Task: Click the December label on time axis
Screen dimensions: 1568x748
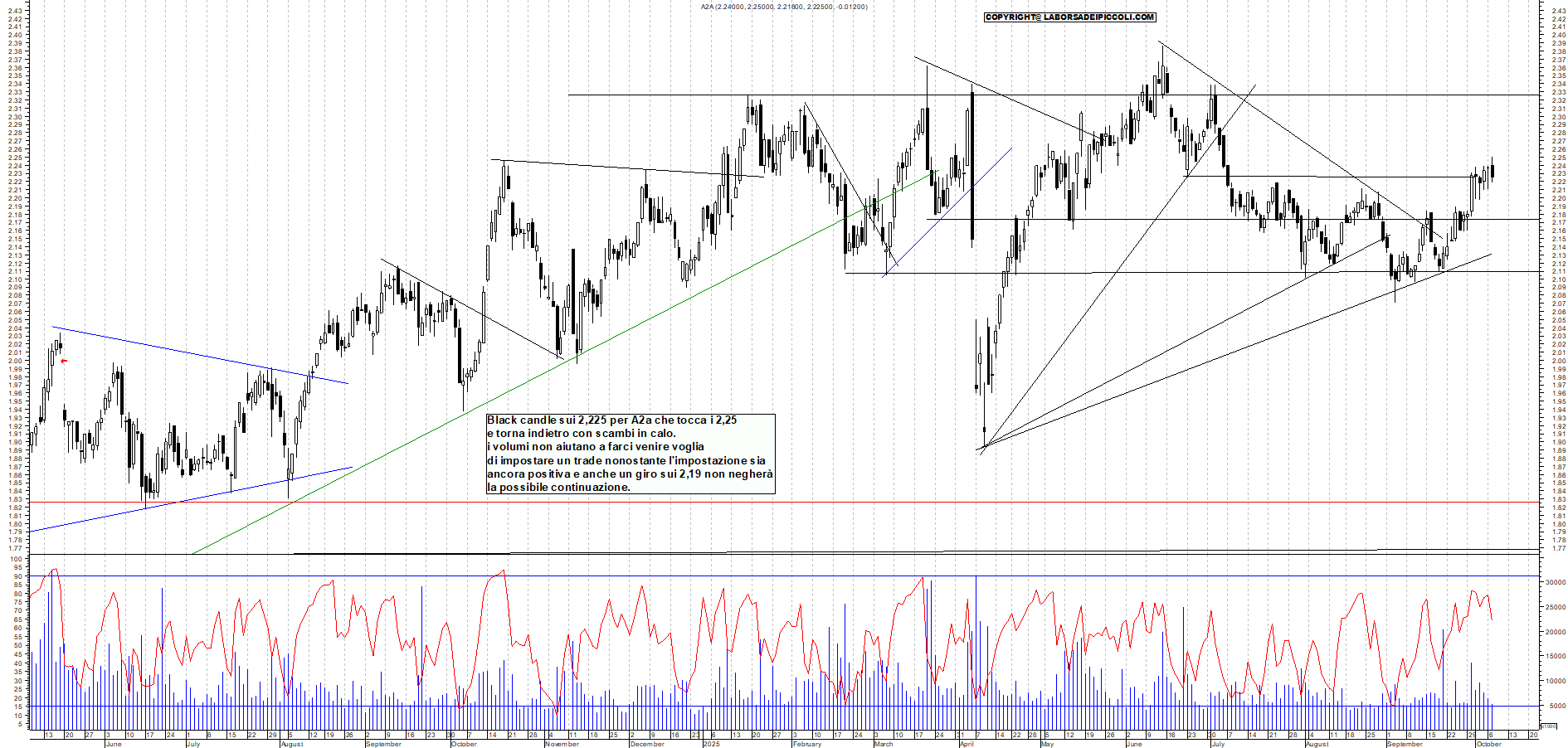Action: click(646, 744)
